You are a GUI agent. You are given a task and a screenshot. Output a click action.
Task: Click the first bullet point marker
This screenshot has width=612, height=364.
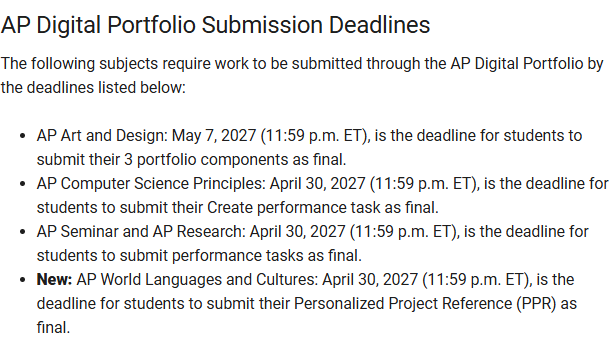tap(23, 136)
